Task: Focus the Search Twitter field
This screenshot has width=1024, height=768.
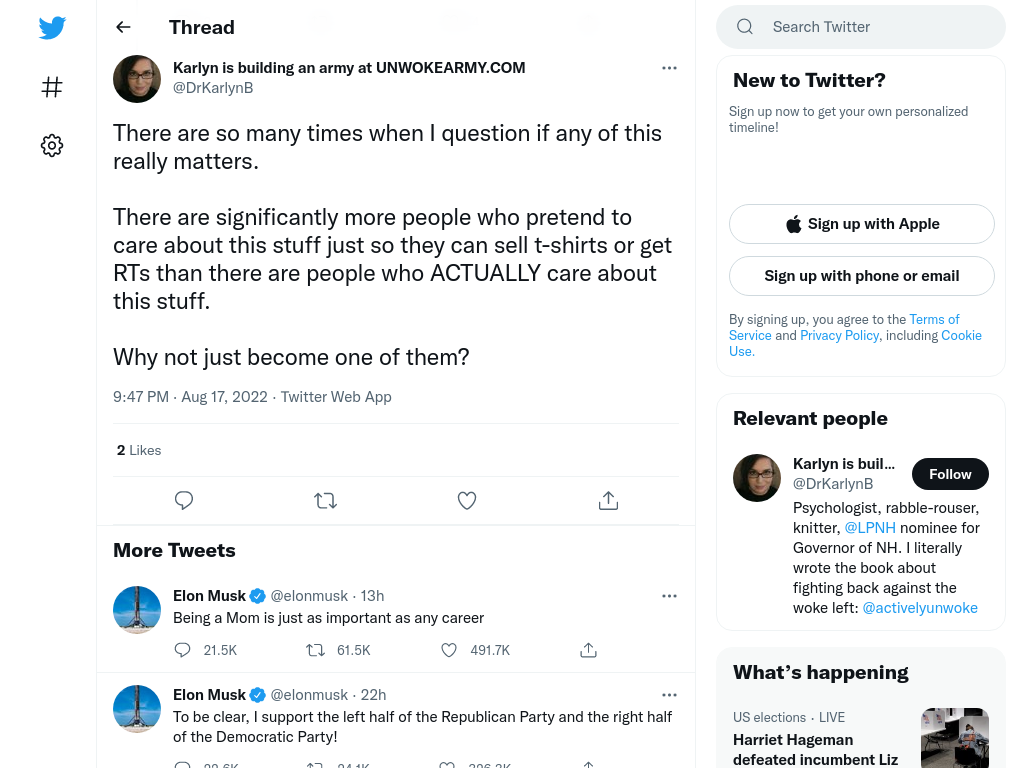Action: 861,27
